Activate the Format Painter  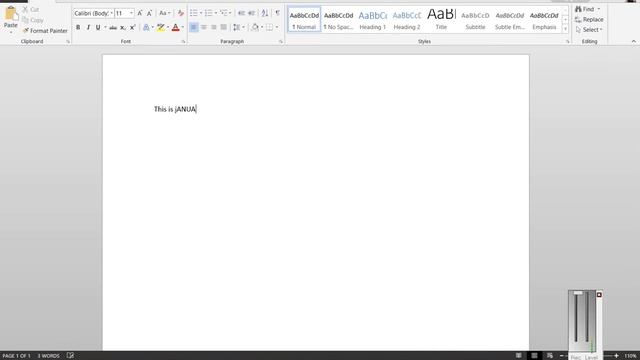(x=45, y=31)
